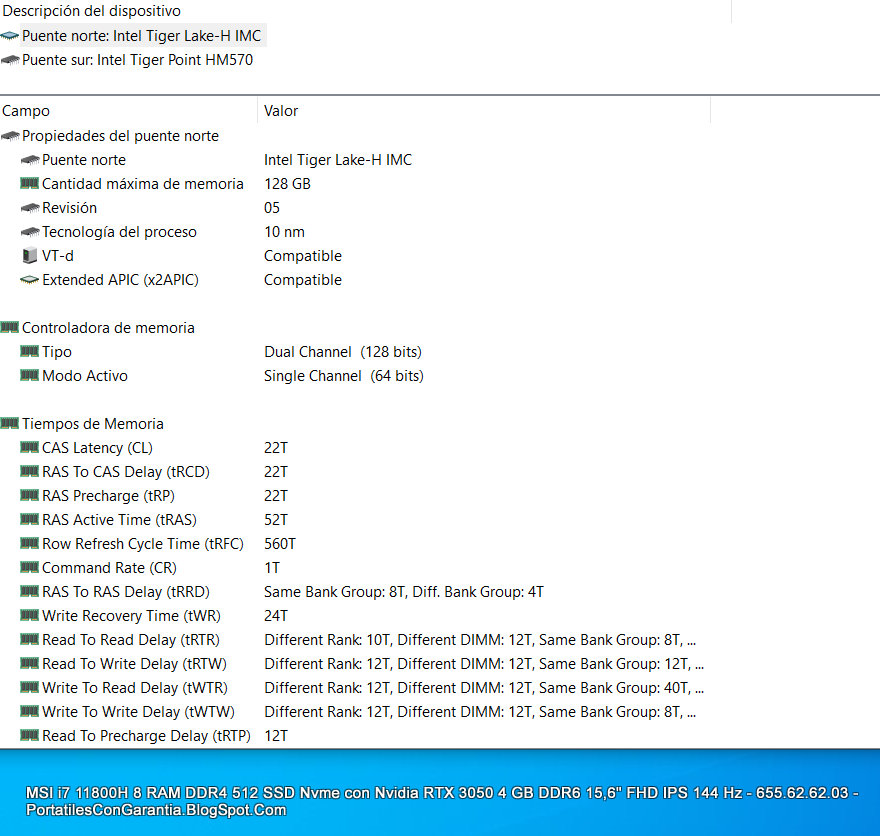Click the icon beside RAS To CAS Delay (tRCD)

click(x=30, y=471)
